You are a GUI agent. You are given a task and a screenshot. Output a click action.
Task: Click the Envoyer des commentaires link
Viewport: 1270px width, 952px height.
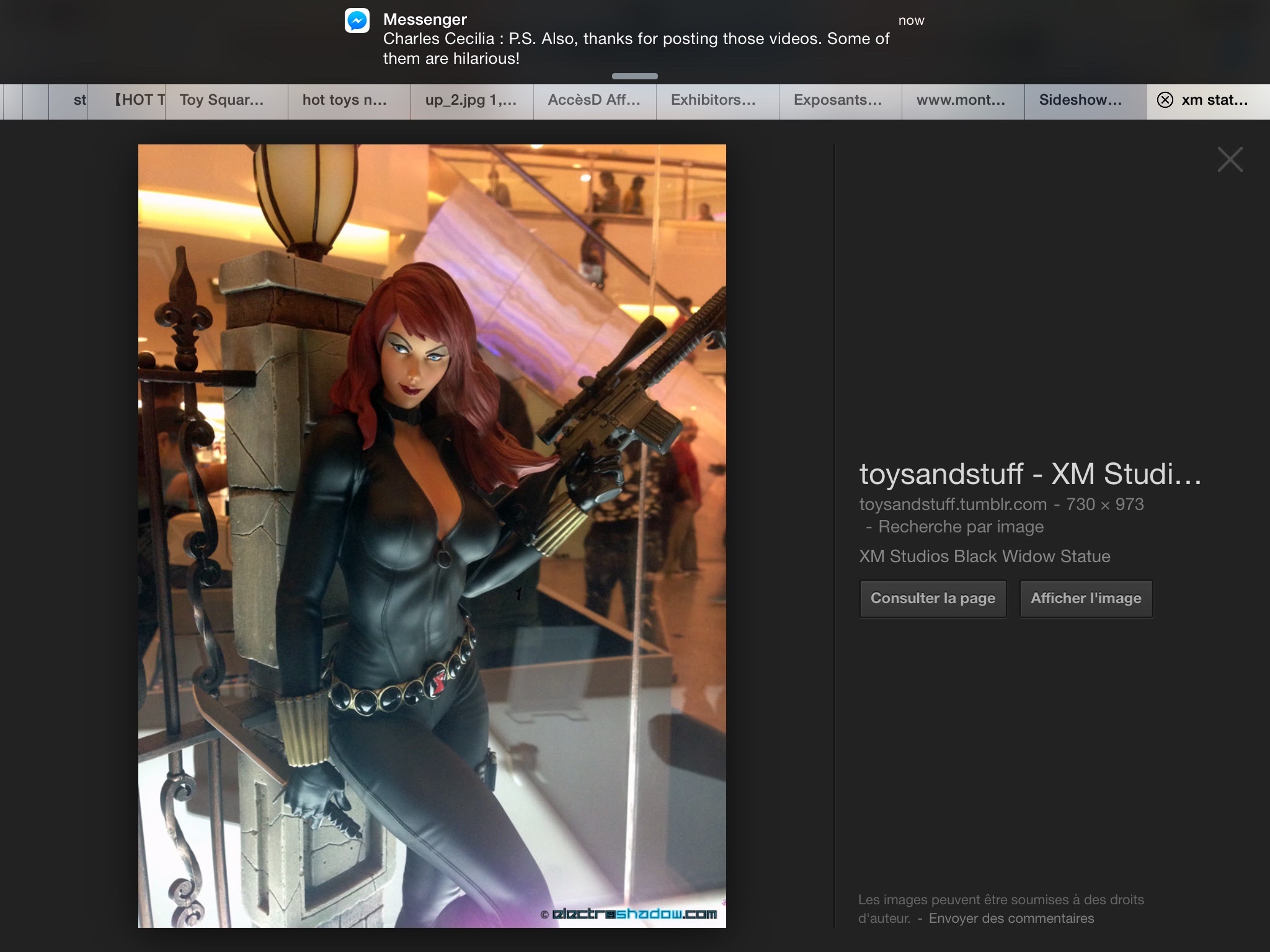(x=1011, y=919)
